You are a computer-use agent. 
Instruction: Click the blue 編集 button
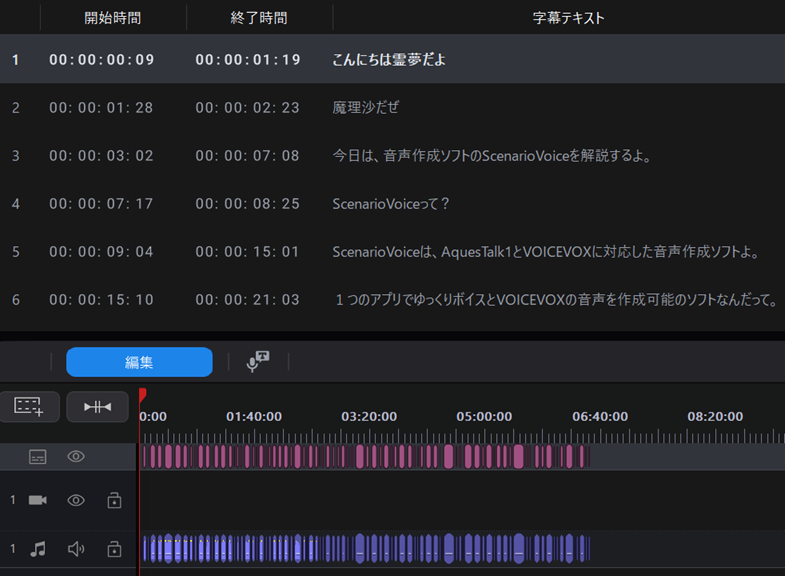[x=139, y=362]
